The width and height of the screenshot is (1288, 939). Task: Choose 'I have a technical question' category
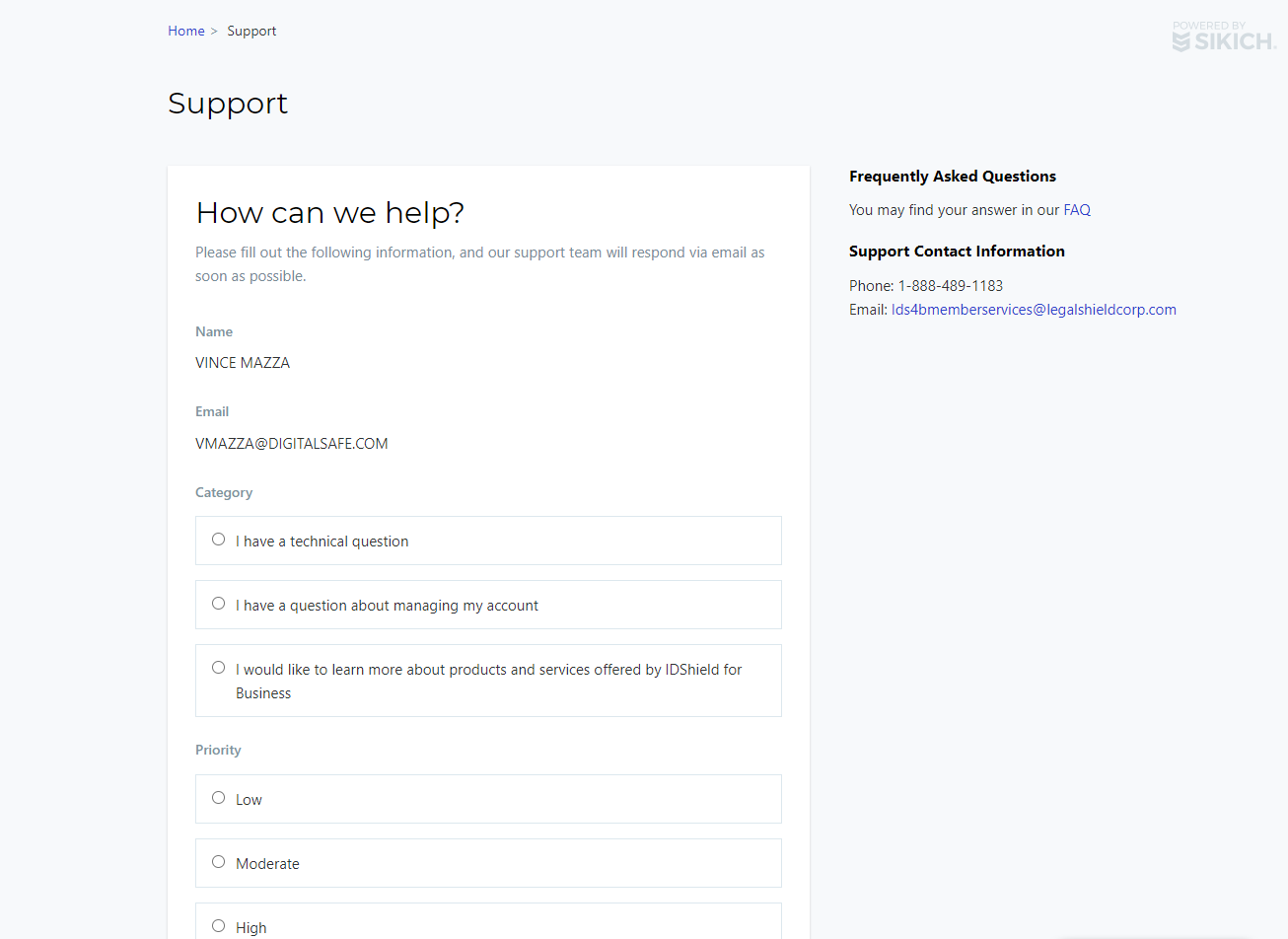coord(218,539)
